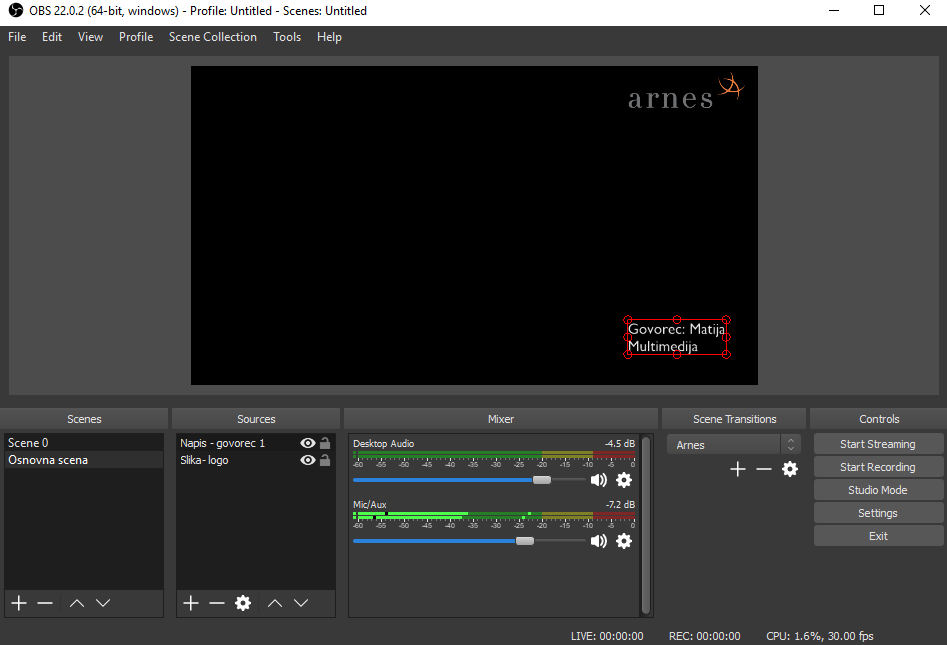Viewport: 947px width, 645px height.
Task: Open the Scene Collection menu
Action: [213, 37]
